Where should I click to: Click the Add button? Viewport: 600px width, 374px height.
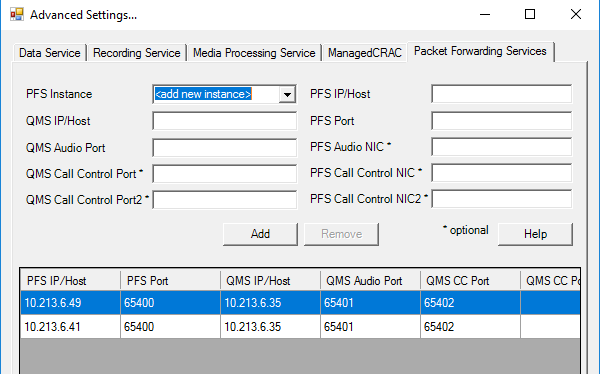tap(260, 234)
